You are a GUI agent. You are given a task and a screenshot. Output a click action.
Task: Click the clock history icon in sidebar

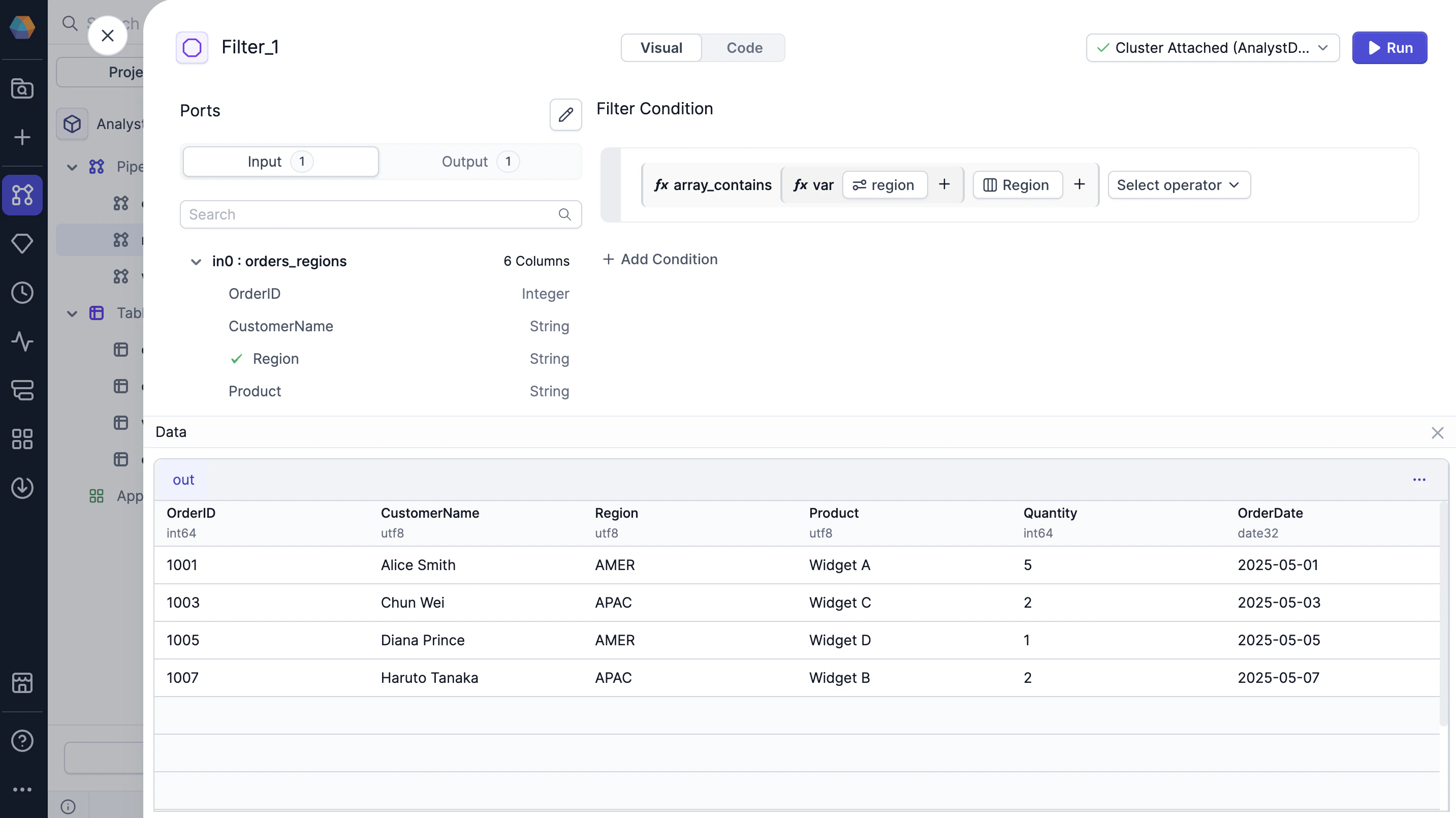click(x=22, y=292)
